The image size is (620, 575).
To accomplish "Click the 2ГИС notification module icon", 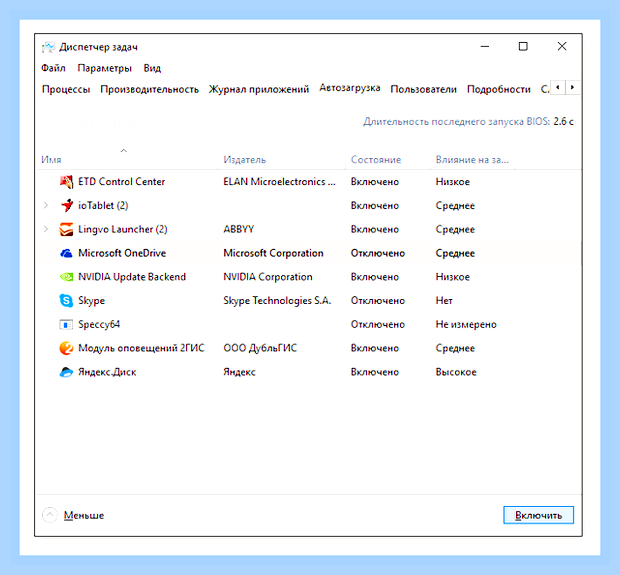I will (x=66, y=348).
